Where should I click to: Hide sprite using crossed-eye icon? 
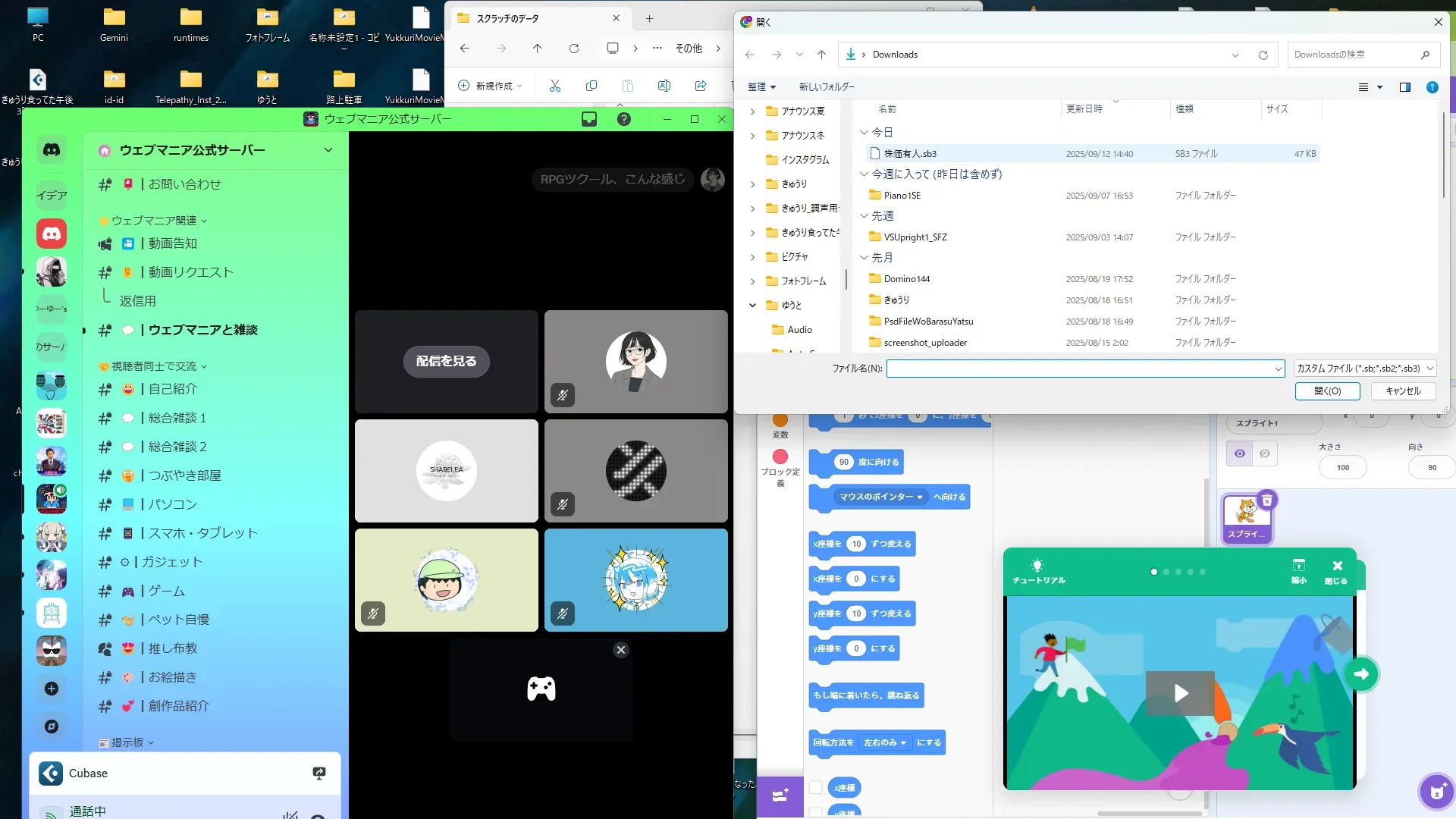coord(1265,453)
